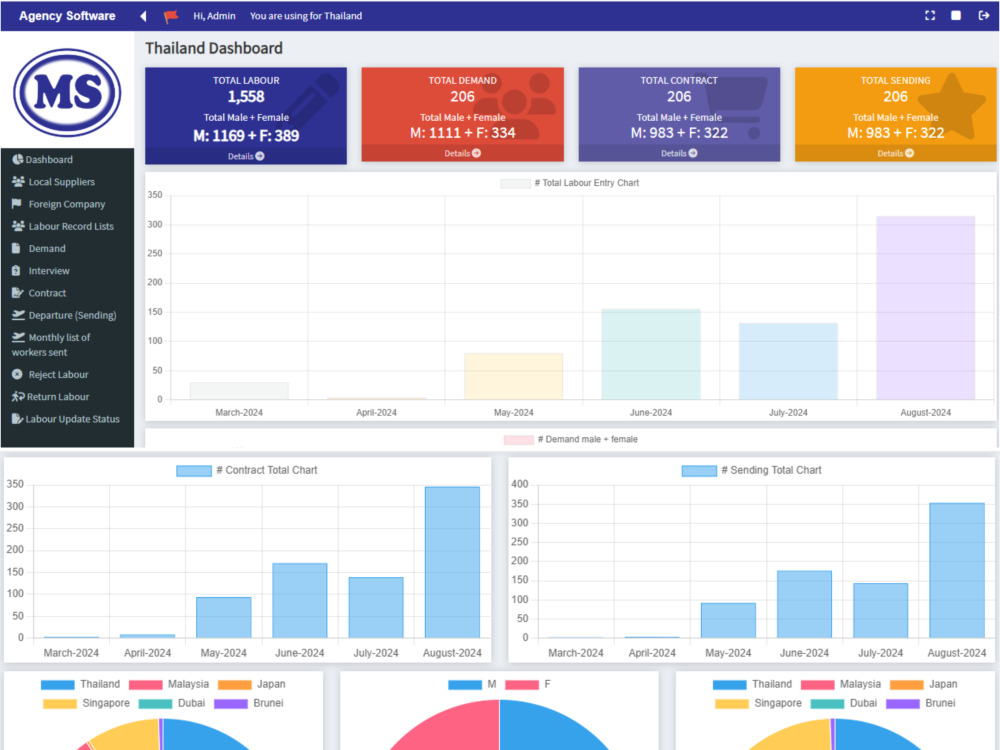The width and height of the screenshot is (1000, 750).
Task: Toggle Brunei legend in left pie chart
Action: coord(249,703)
